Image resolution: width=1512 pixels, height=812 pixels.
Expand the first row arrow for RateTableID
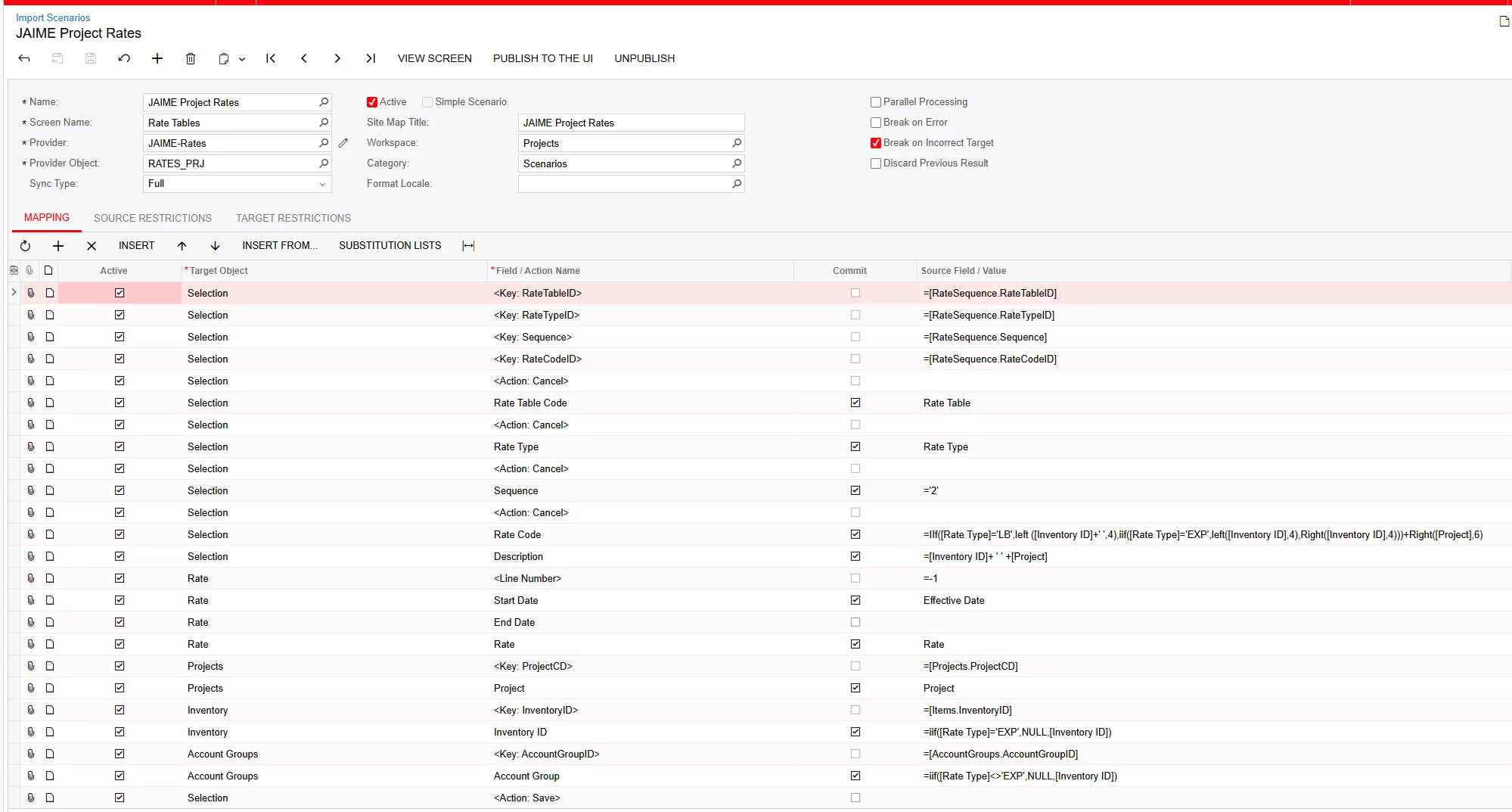tap(14, 293)
